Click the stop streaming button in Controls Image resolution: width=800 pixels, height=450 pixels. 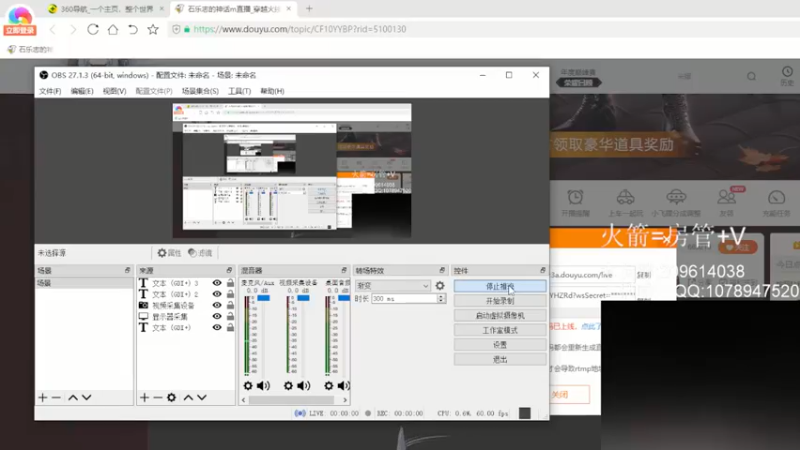coord(500,286)
